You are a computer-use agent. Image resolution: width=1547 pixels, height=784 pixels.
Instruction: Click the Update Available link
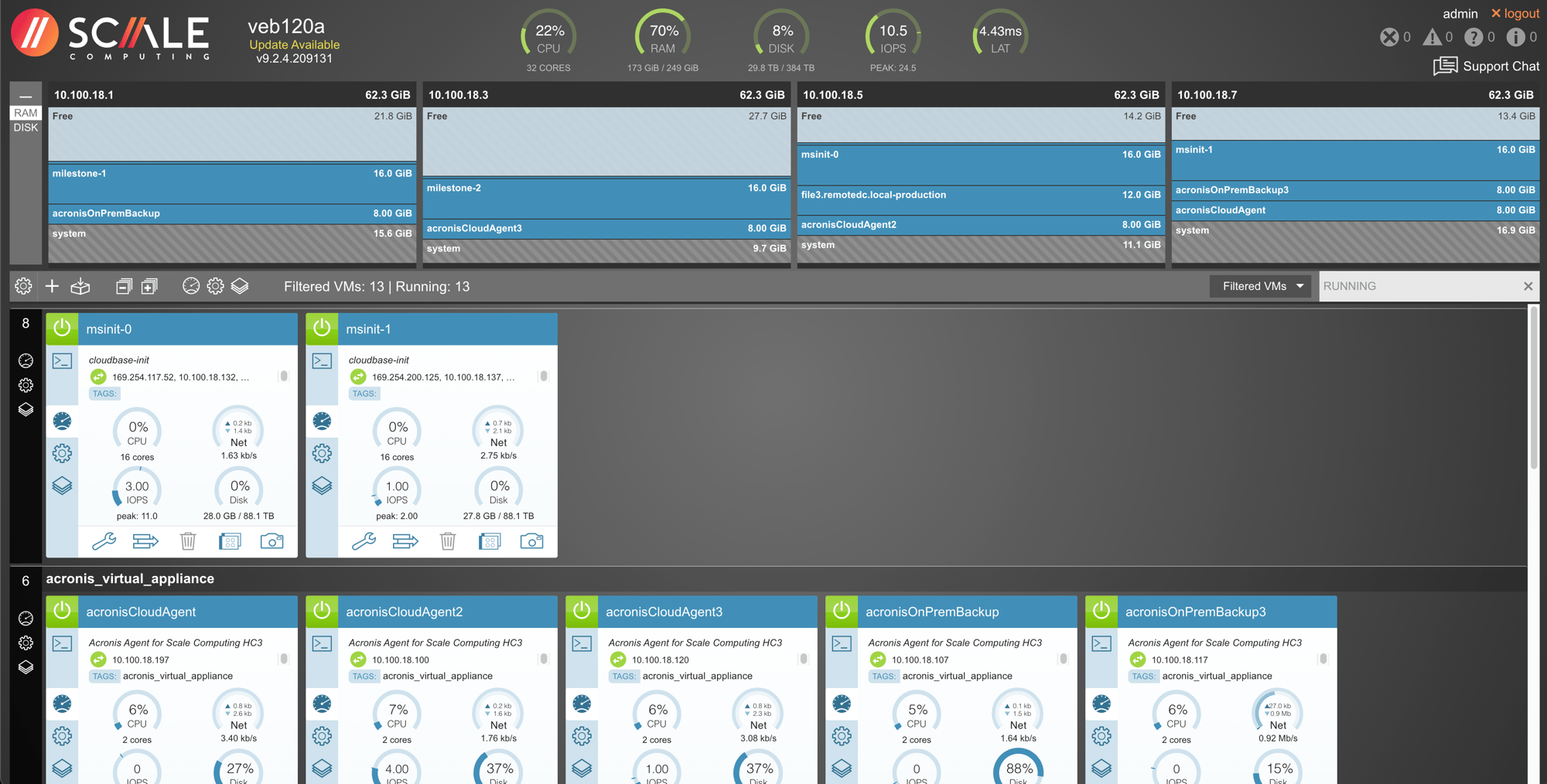(x=294, y=45)
